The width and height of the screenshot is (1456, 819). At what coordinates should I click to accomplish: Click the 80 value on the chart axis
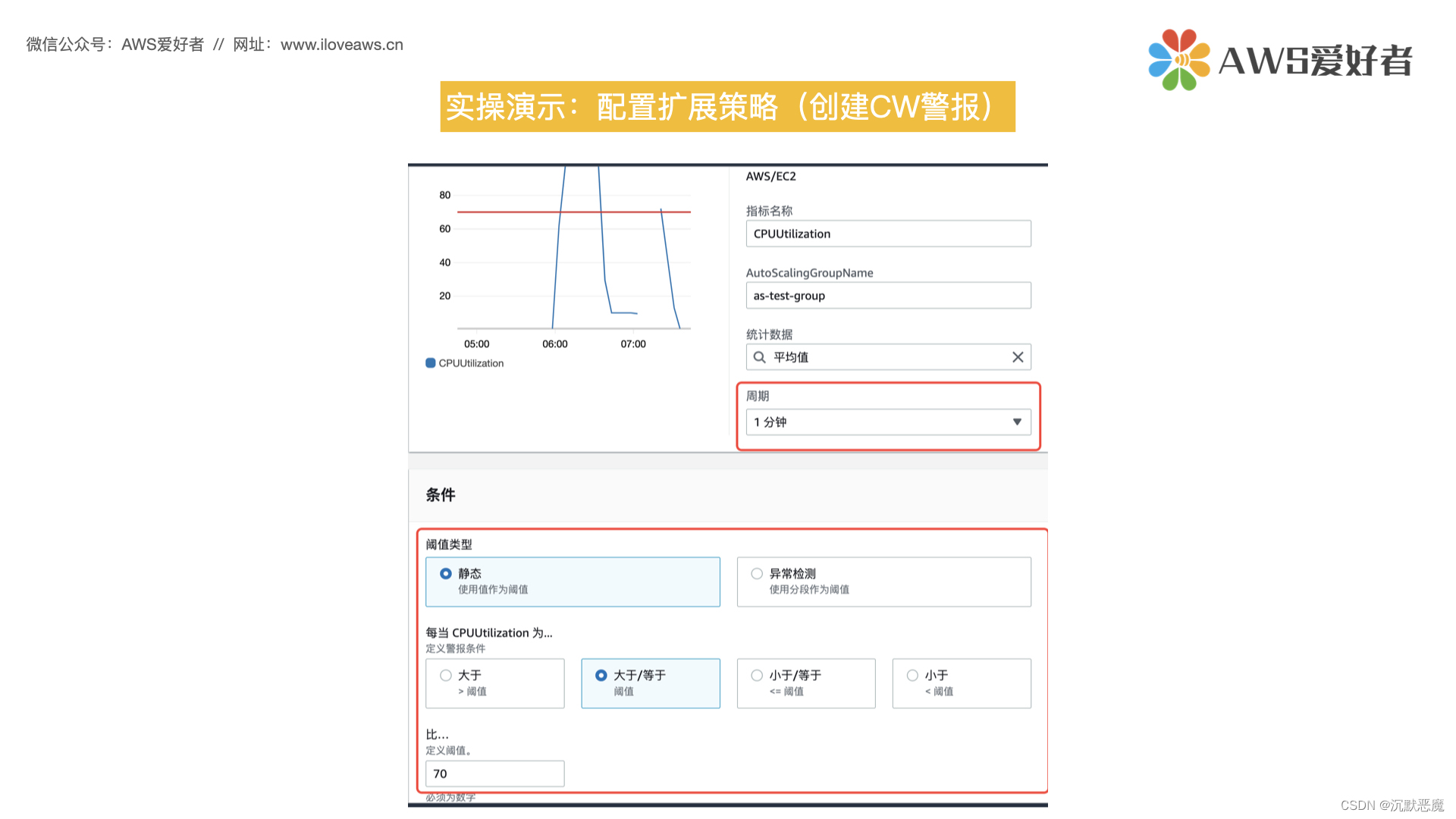pos(445,196)
